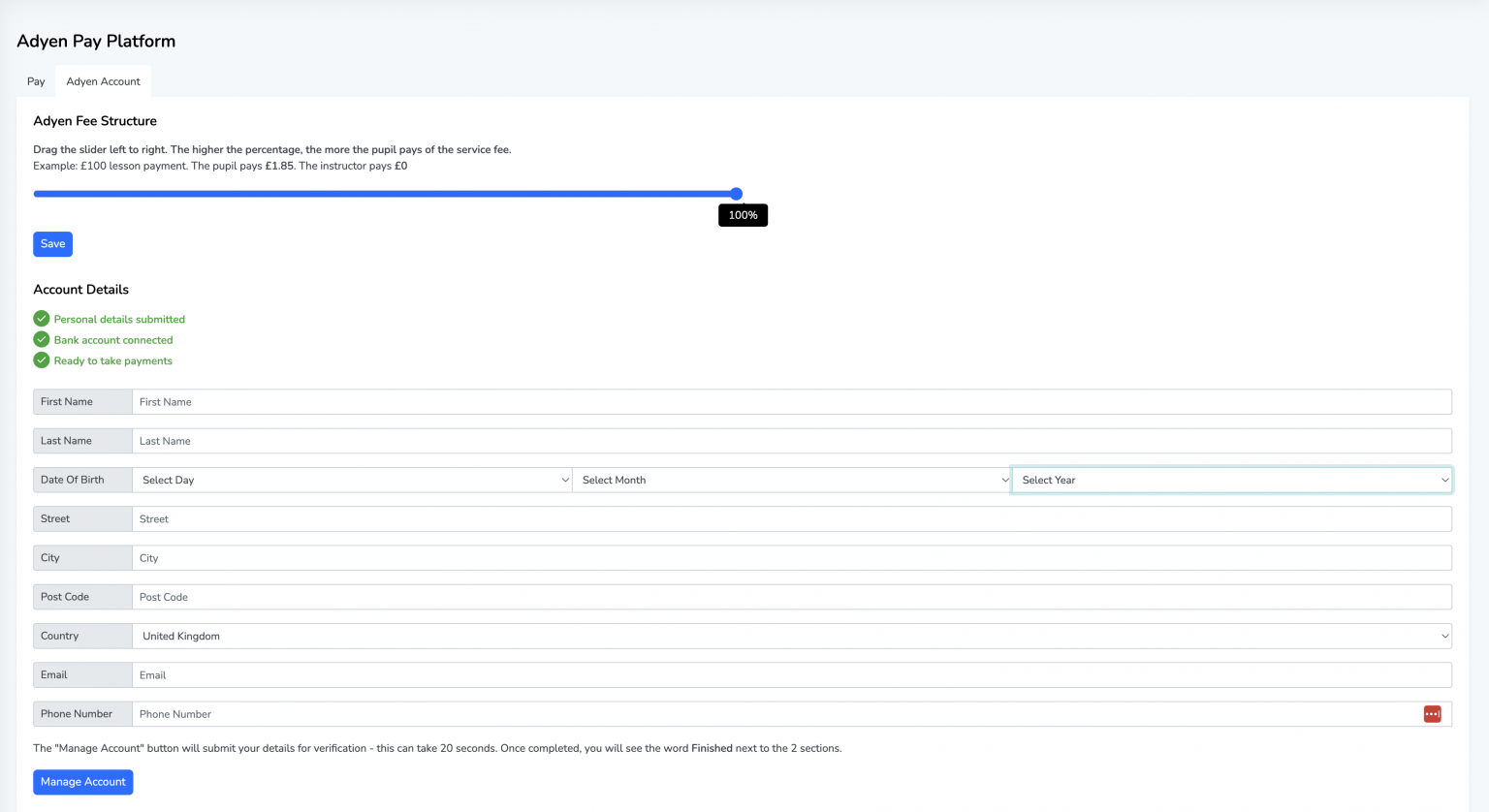Screen dimensions: 1489x812
Task: Click the fee percentage slider handle at 100%
Action: click(737, 194)
